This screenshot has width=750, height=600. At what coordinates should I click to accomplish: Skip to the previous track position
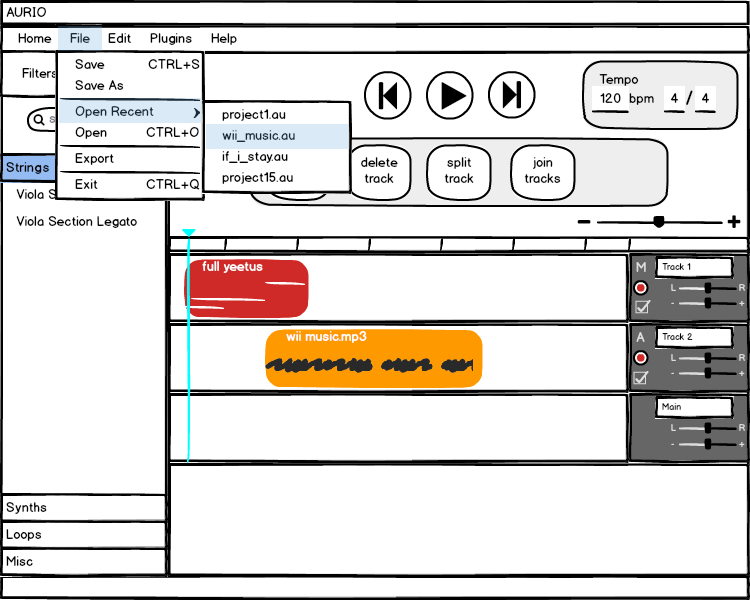[387, 95]
